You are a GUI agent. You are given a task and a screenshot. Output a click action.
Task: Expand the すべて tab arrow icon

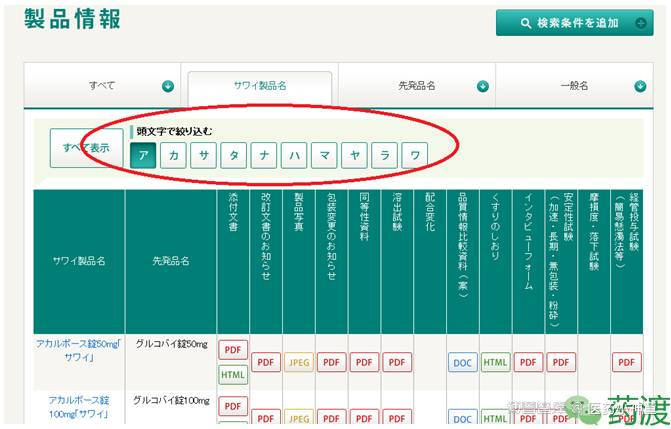point(168,86)
